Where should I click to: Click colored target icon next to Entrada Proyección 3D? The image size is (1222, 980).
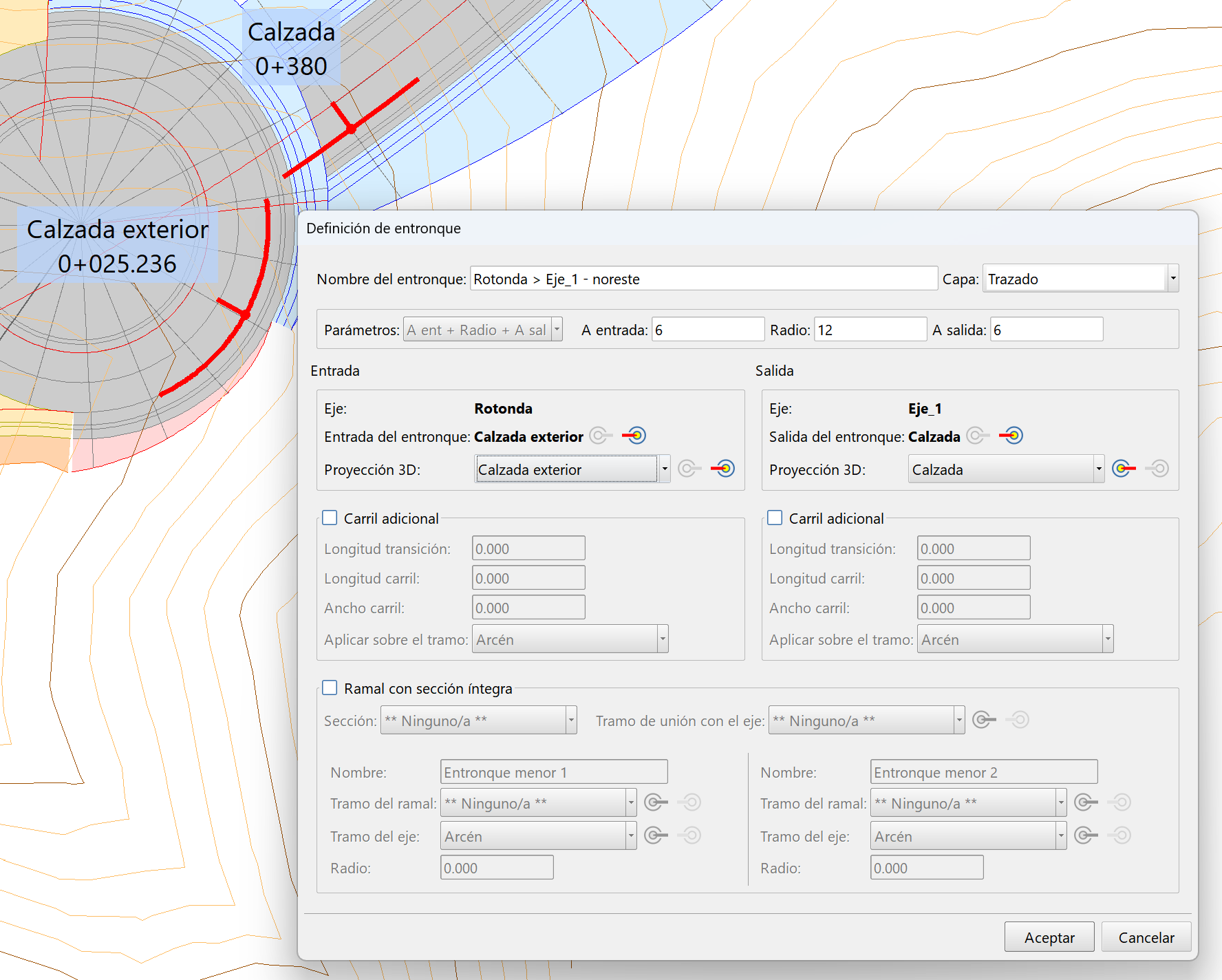coord(723,469)
